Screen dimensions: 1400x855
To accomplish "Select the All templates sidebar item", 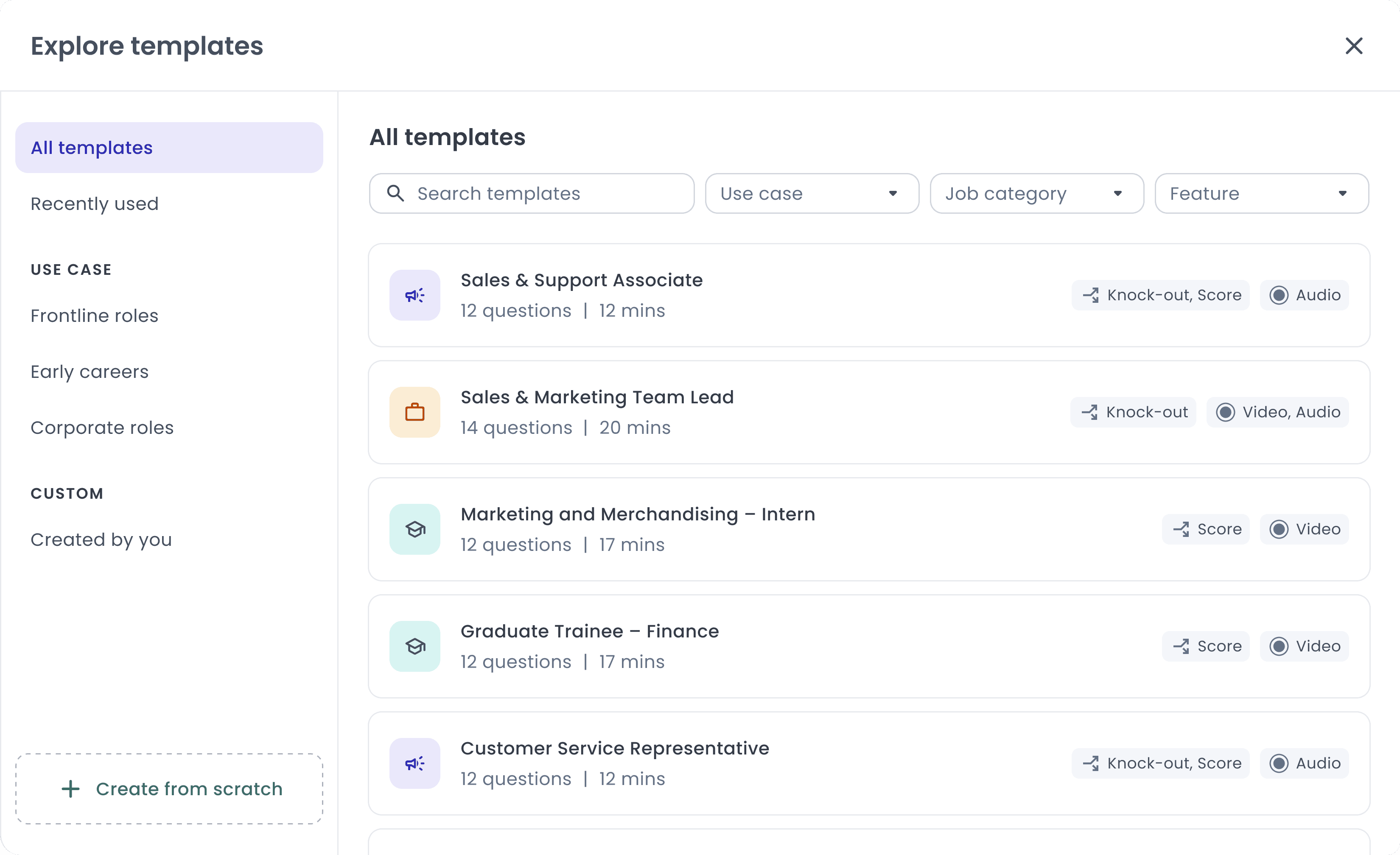I will 169,148.
